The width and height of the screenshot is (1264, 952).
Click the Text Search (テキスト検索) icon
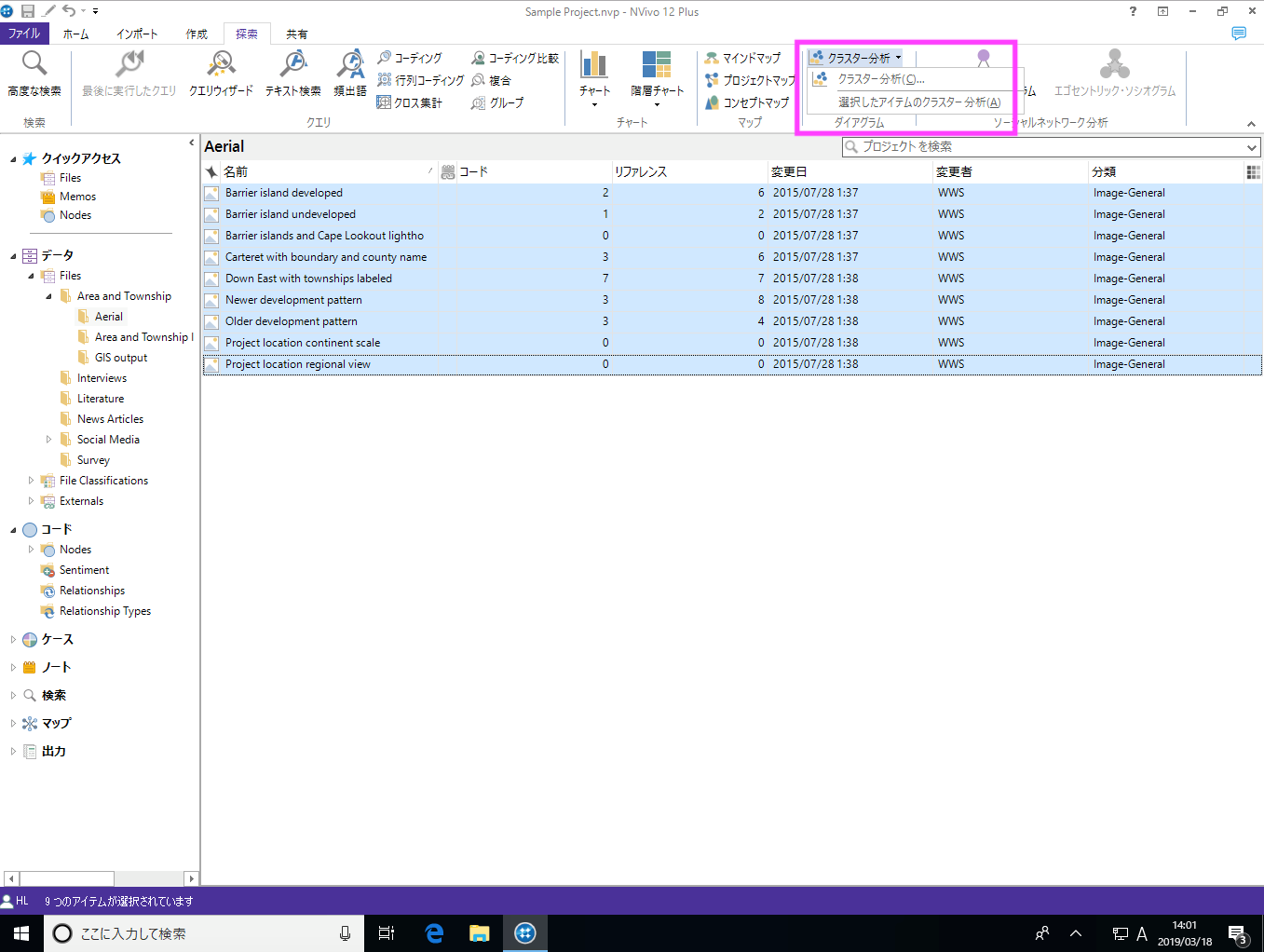[x=292, y=73]
